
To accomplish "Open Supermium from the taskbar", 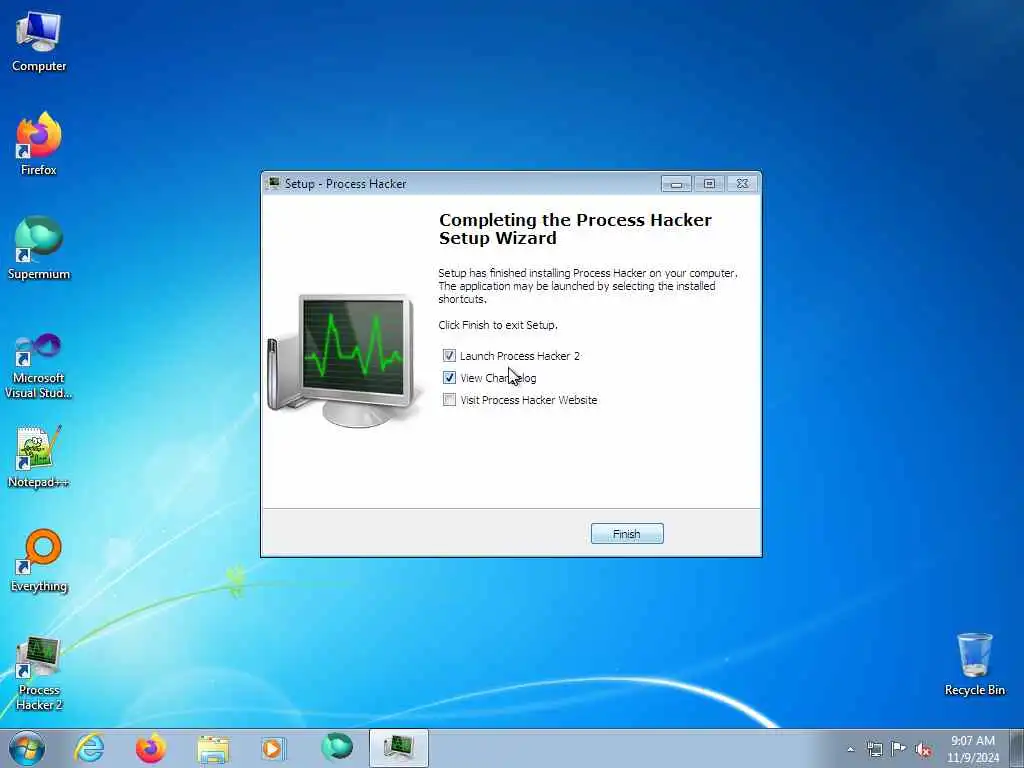I will click(337, 748).
